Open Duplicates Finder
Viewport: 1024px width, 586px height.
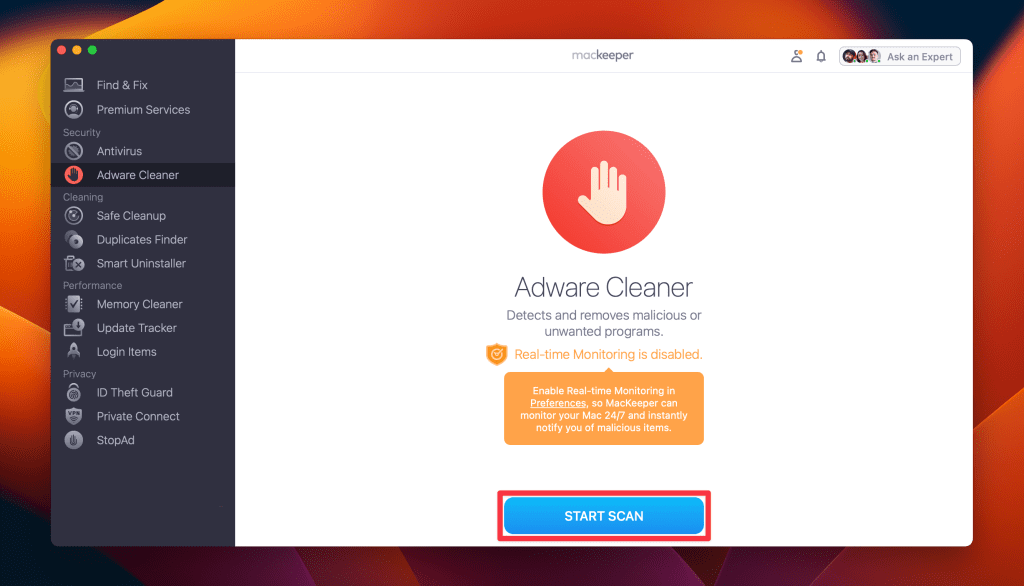point(142,240)
